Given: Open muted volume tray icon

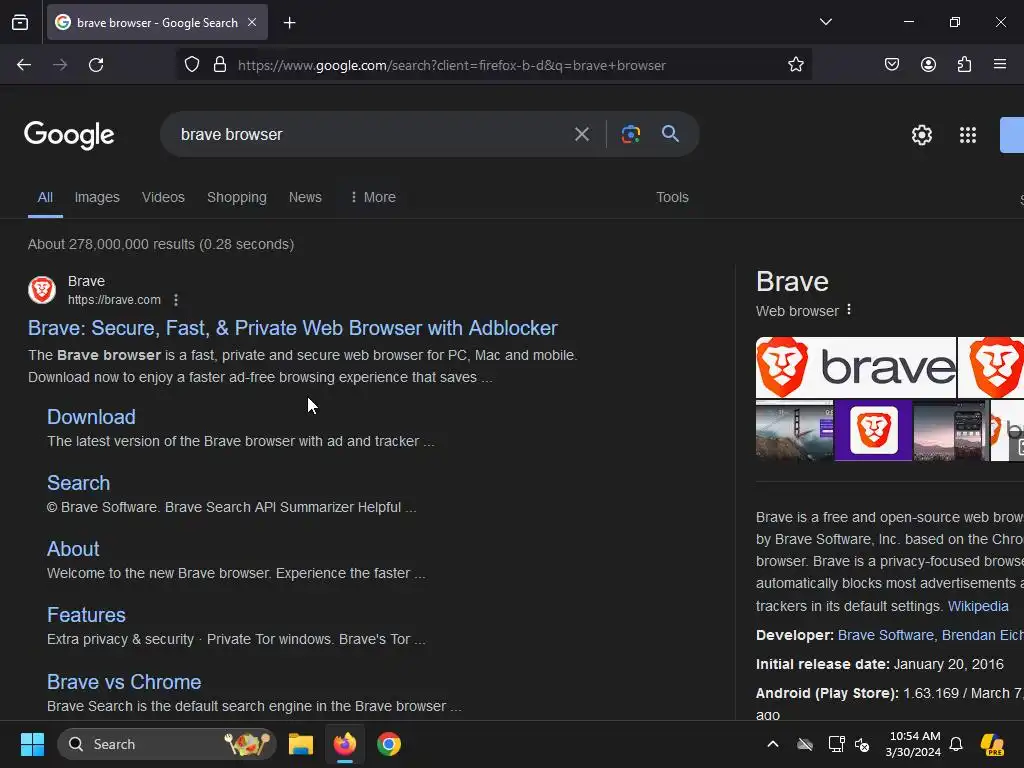Looking at the screenshot, I should (x=862, y=744).
